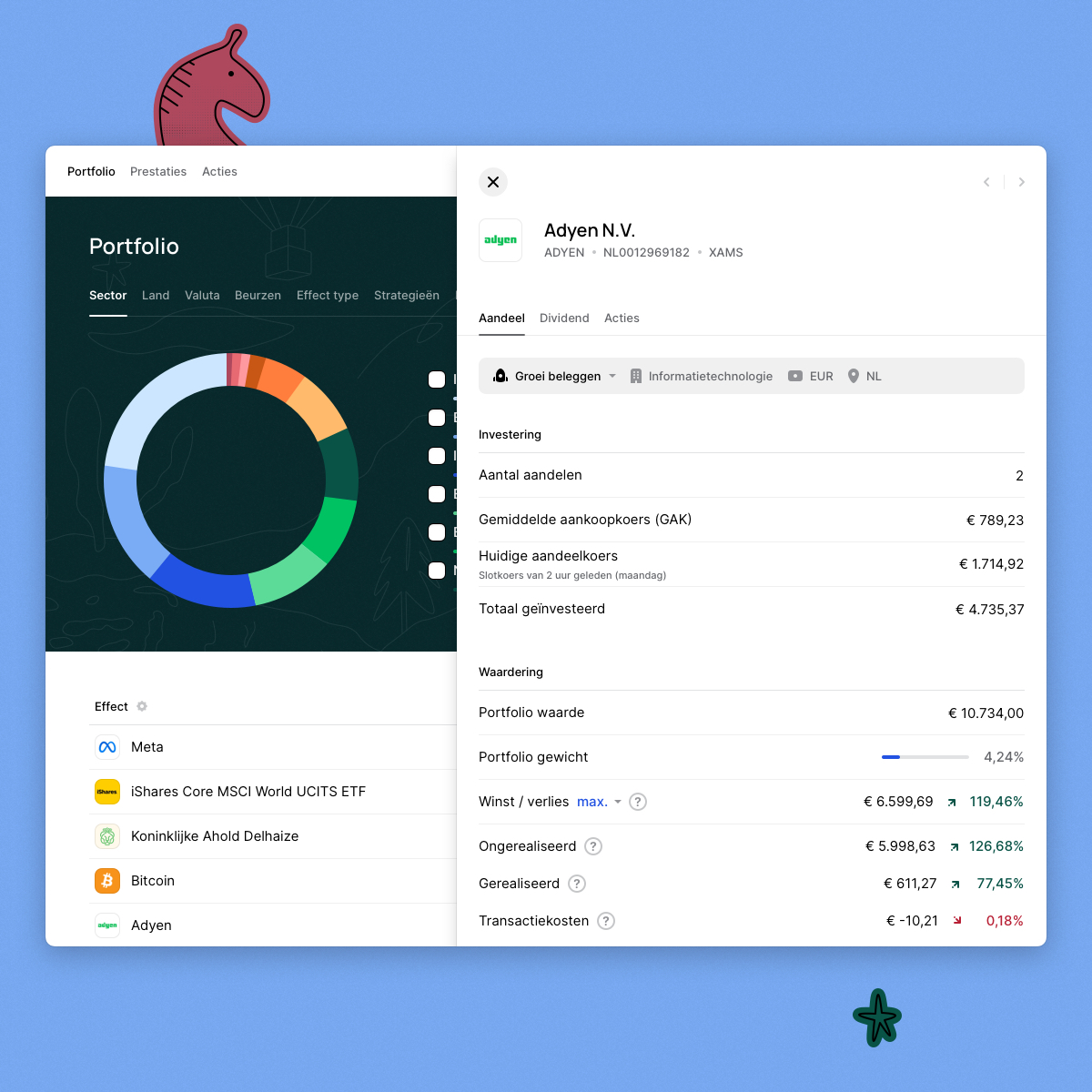Open the top-level Acties tab

(x=219, y=171)
